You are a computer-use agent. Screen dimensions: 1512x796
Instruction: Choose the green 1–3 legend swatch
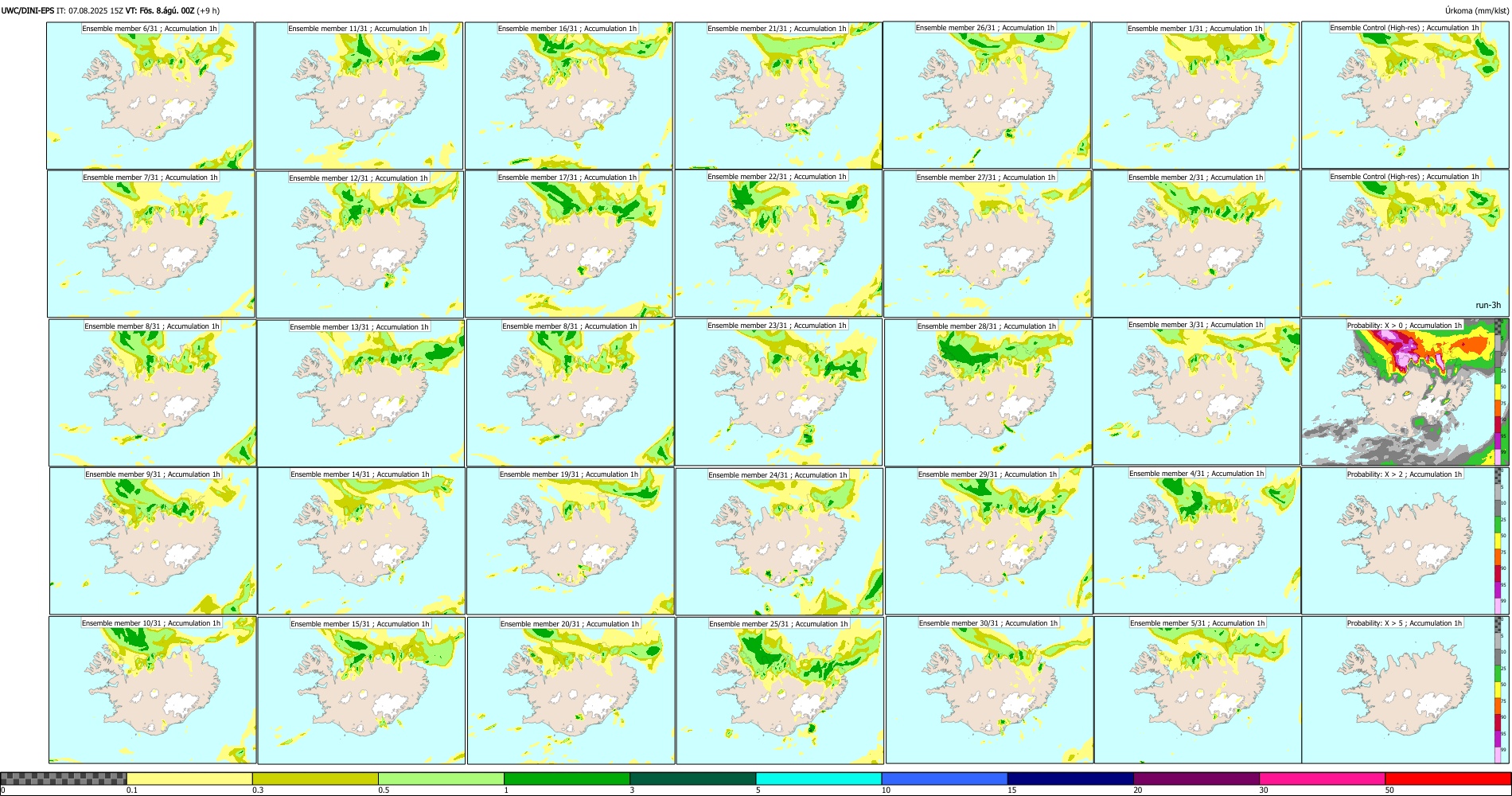[x=567, y=778]
